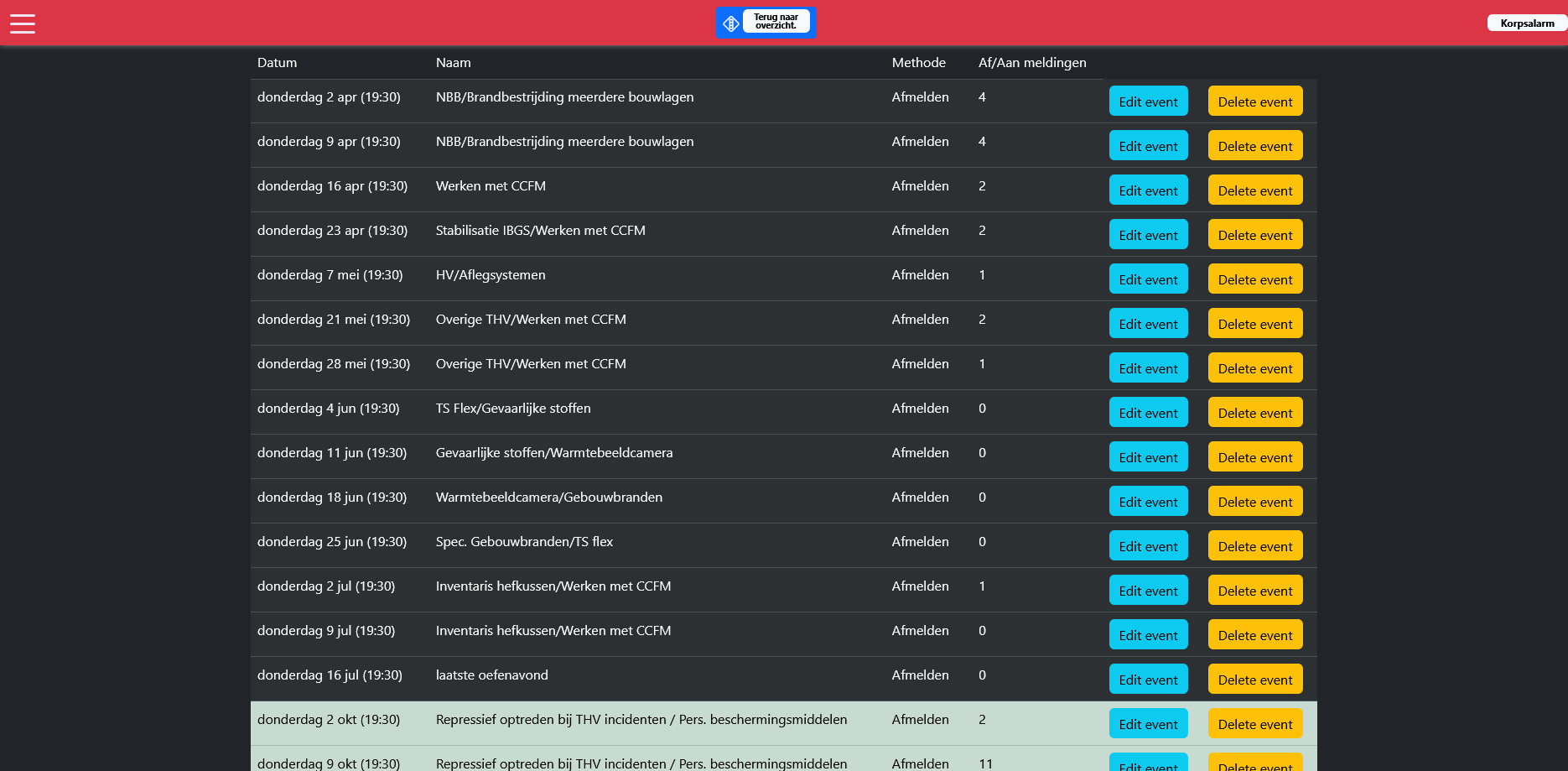This screenshot has height=771, width=1568.
Task: Open the hamburger navigation menu
Action: coord(22,23)
